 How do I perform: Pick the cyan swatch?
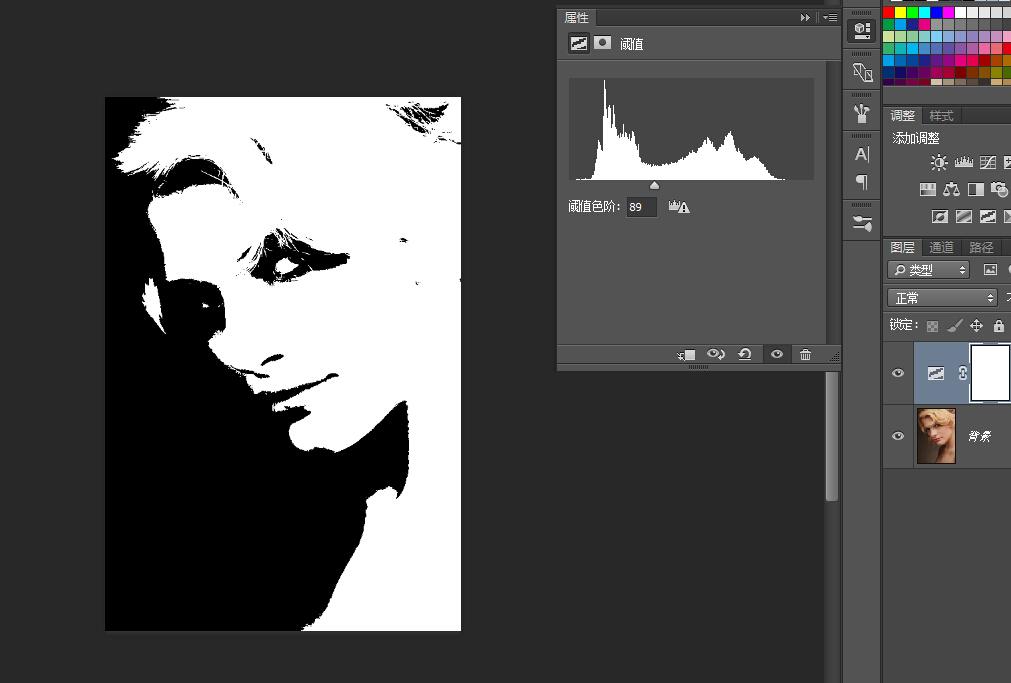[x=925, y=13]
